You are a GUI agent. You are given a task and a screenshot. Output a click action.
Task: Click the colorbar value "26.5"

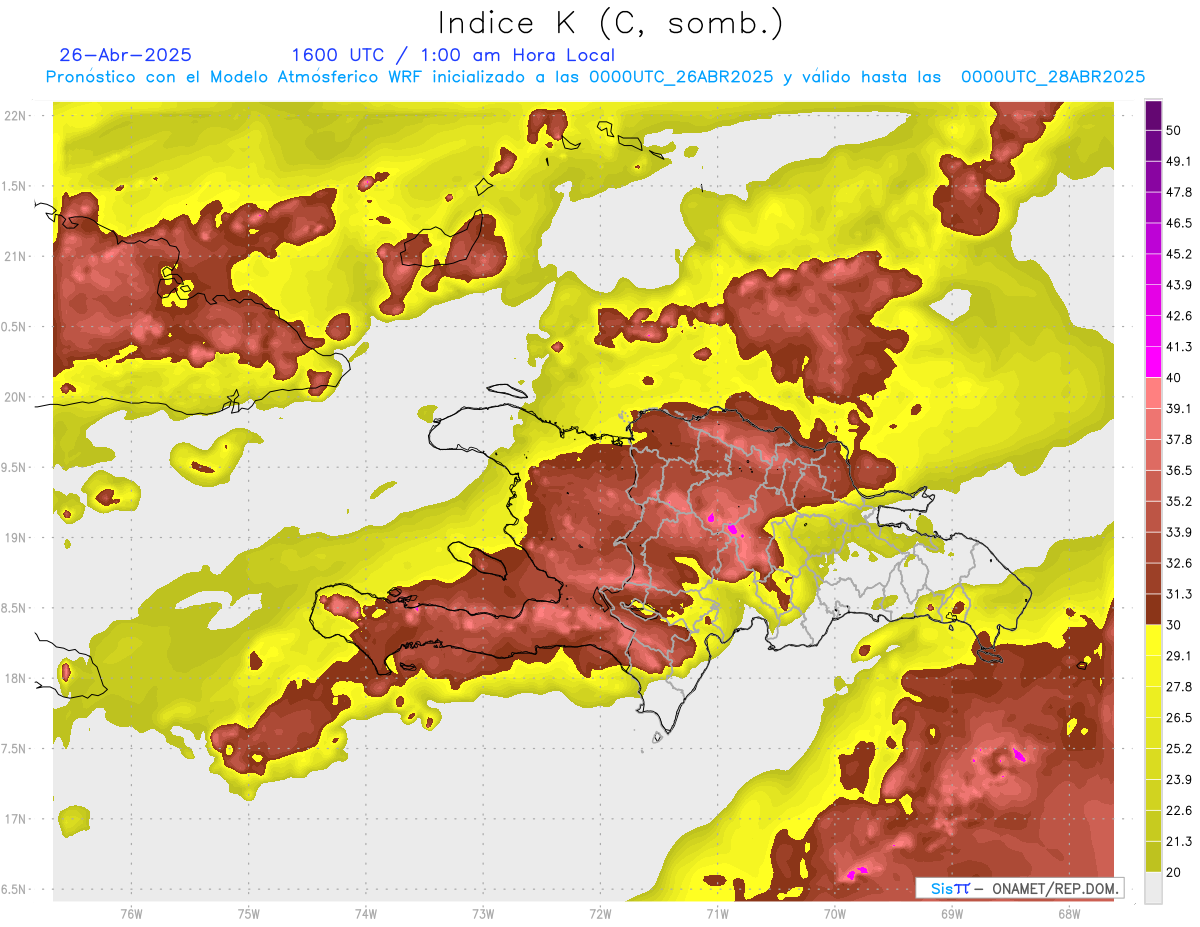[x=1179, y=718]
